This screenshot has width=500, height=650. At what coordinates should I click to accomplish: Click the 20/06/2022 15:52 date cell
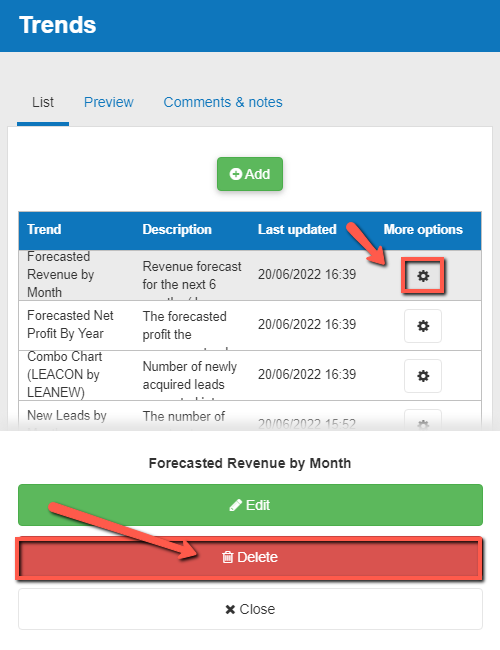click(307, 424)
